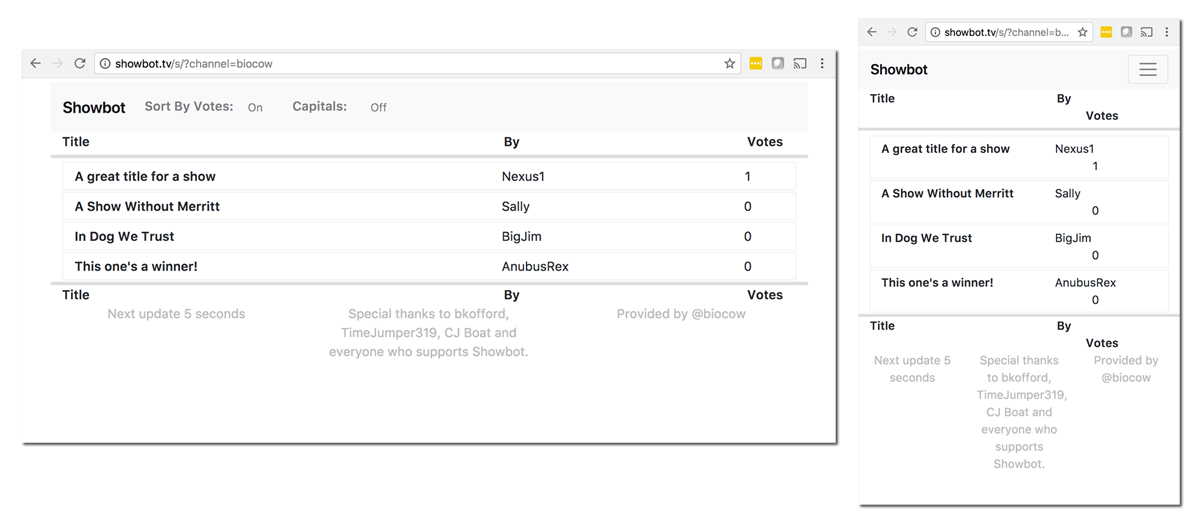Select the 'In Dog We Trust' row in the wide window
Viewport: 1200px width, 523px height.
(x=429, y=236)
